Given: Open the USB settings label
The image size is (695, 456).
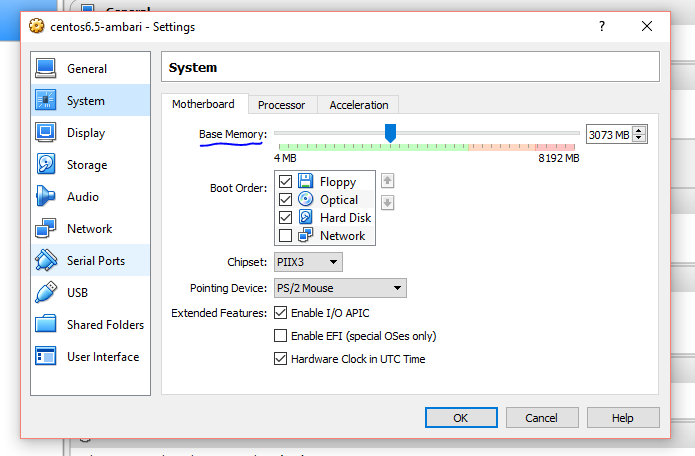Looking at the screenshot, I should click(x=78, y=292).
